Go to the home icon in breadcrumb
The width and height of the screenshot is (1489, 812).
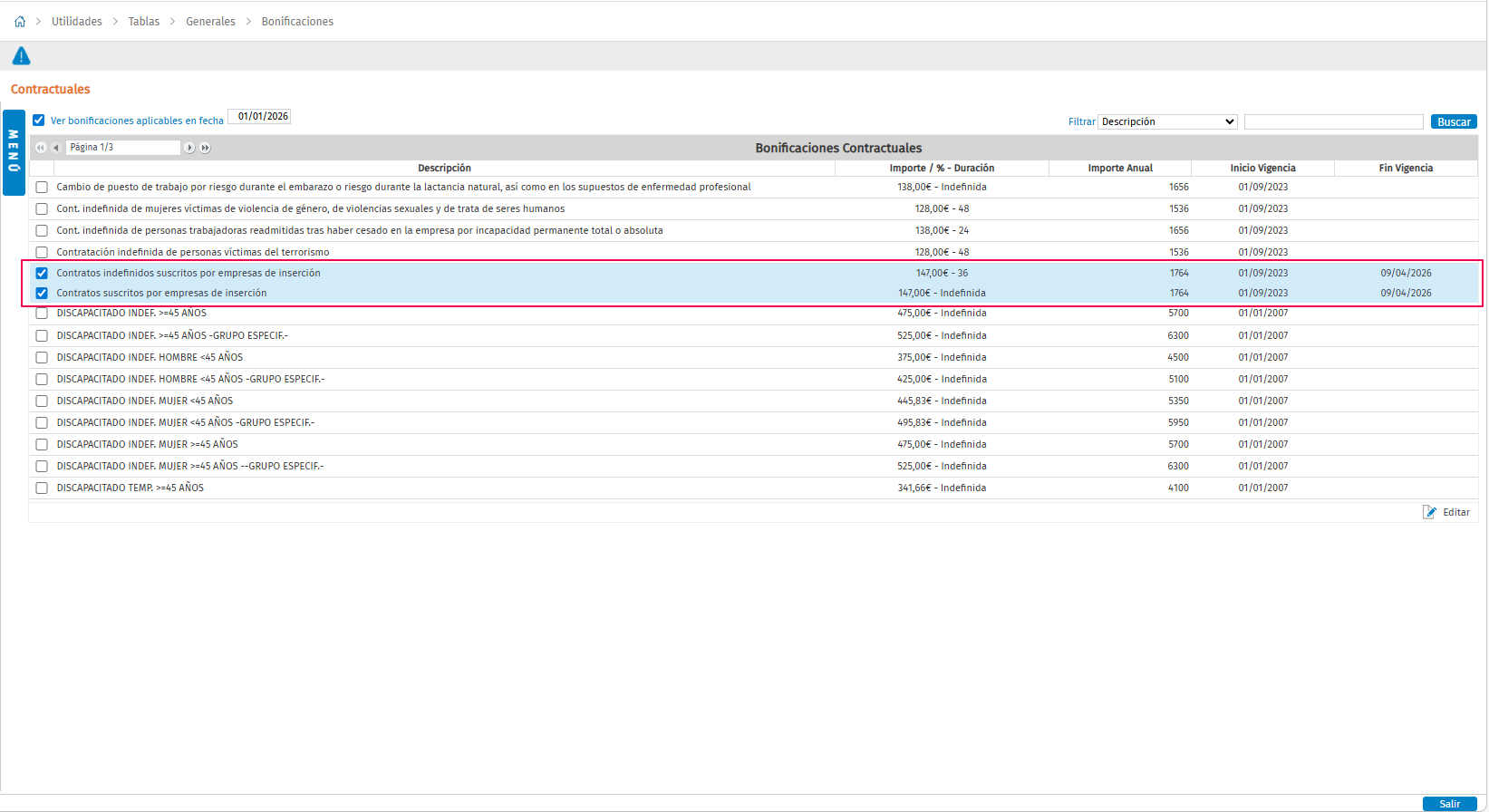pyautogui.click(x=20, y=22)
